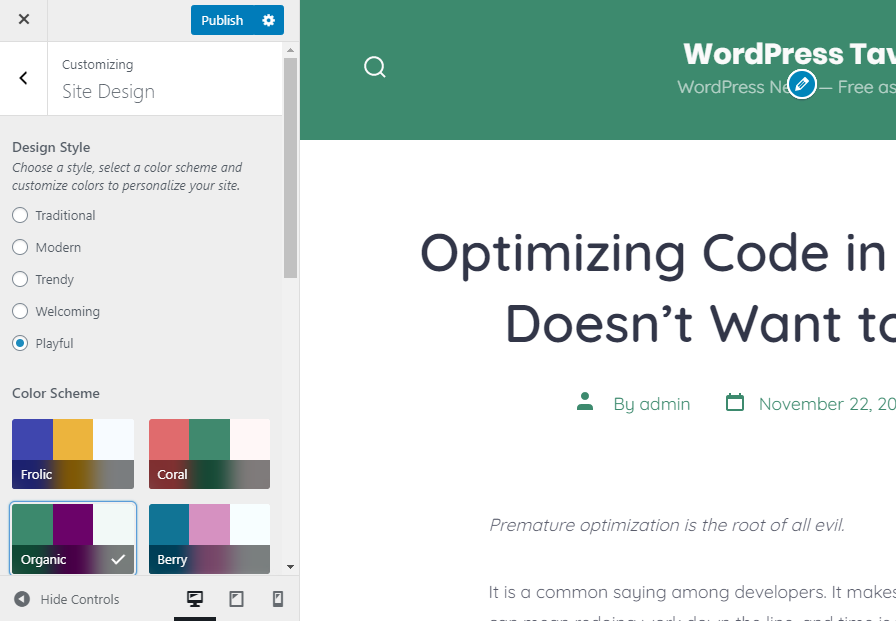Viewport: 896px width, 621px height.
Task: Switch to mobile preview icon
Action: pyautogui.click(x=278, y=599)
